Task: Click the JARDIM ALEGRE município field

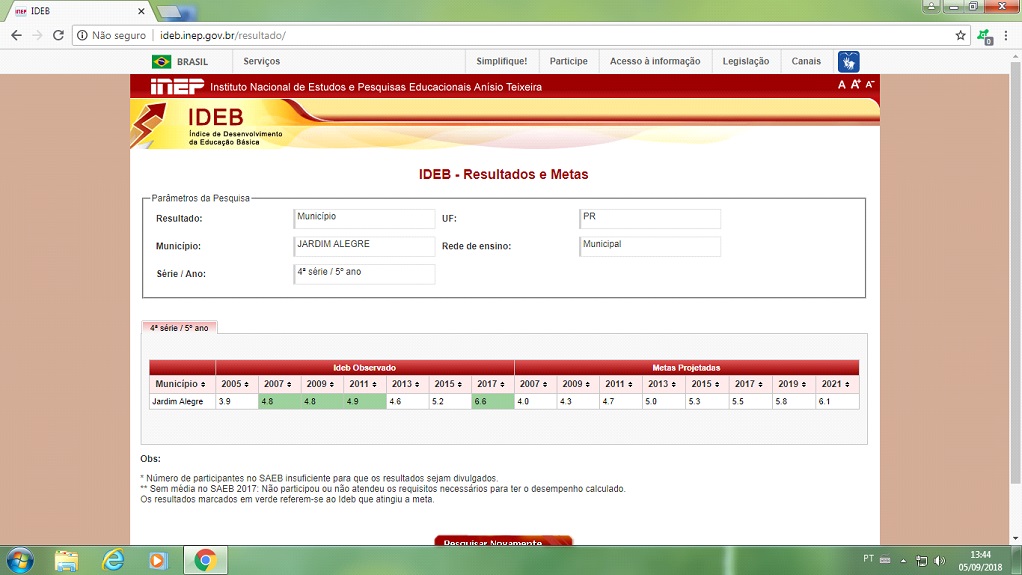Action: point(364,246)
